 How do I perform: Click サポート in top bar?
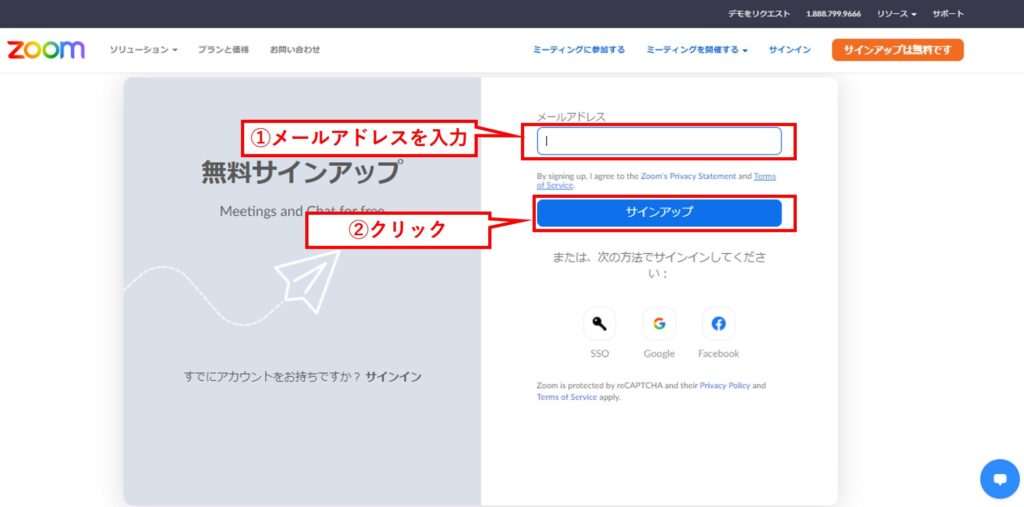[948, 14]
